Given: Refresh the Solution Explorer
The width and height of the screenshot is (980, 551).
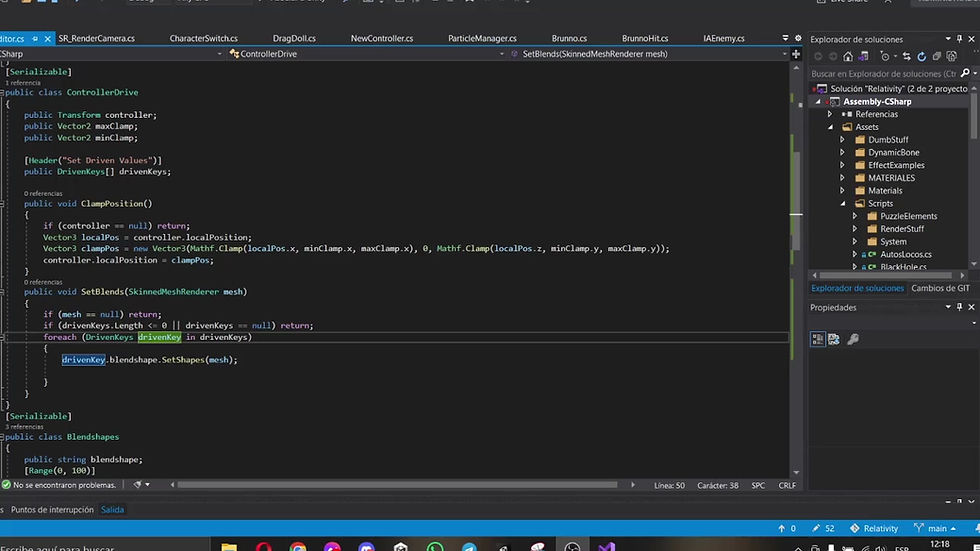Looking at the screenshot, I should tap(922, 56).
